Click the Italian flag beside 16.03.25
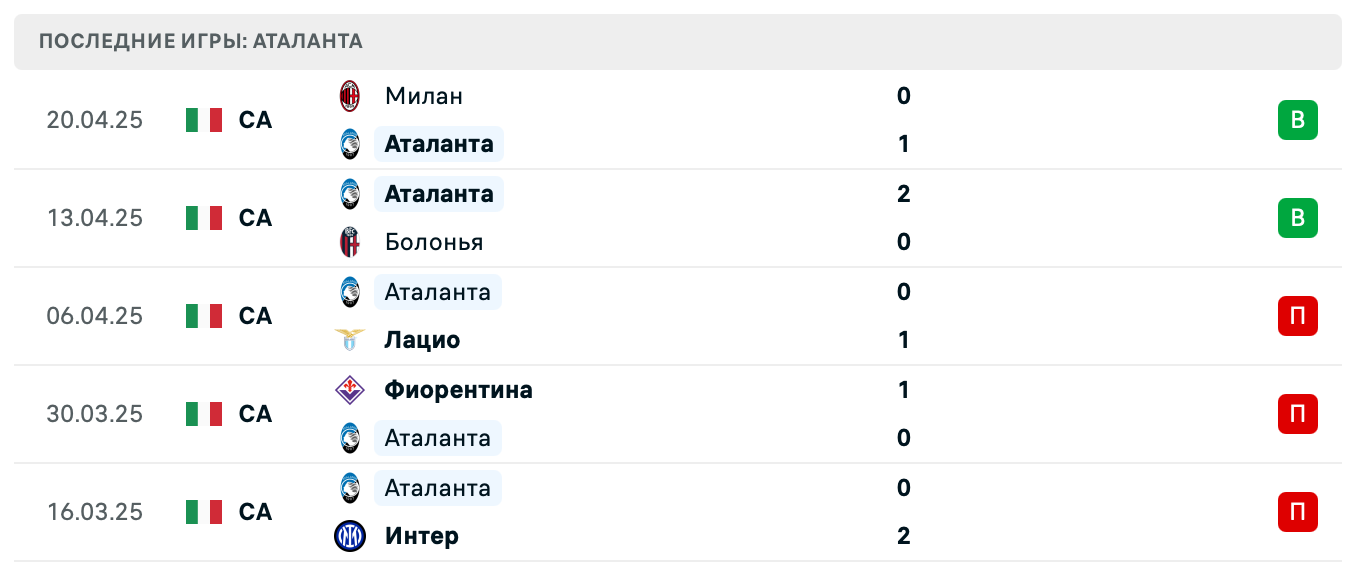The height and width of the screenshot is (576, 1358). point(203,511)
